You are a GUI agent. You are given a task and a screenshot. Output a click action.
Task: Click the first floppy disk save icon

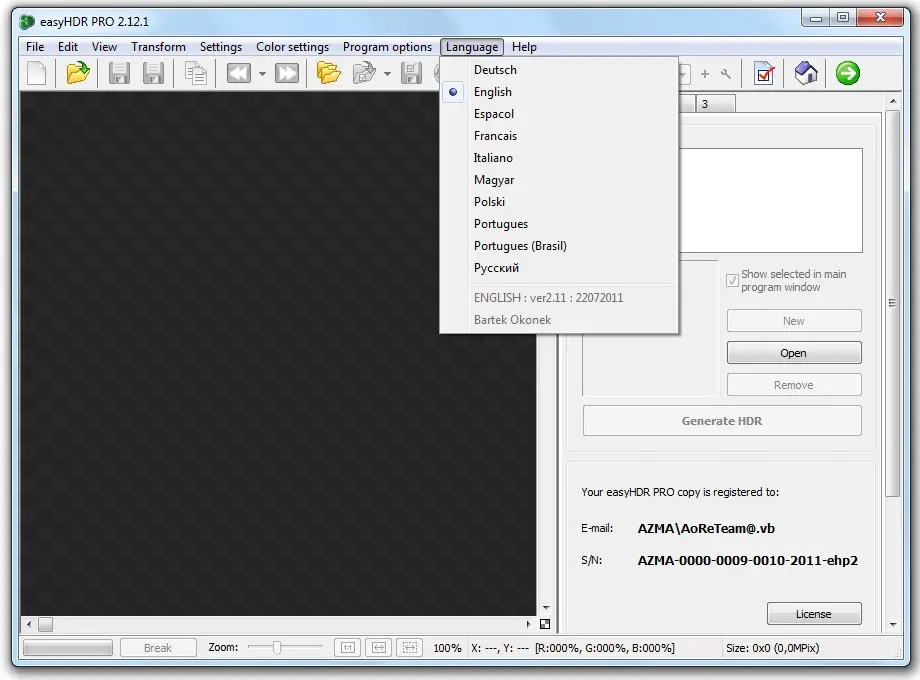[x=119, y=73]
